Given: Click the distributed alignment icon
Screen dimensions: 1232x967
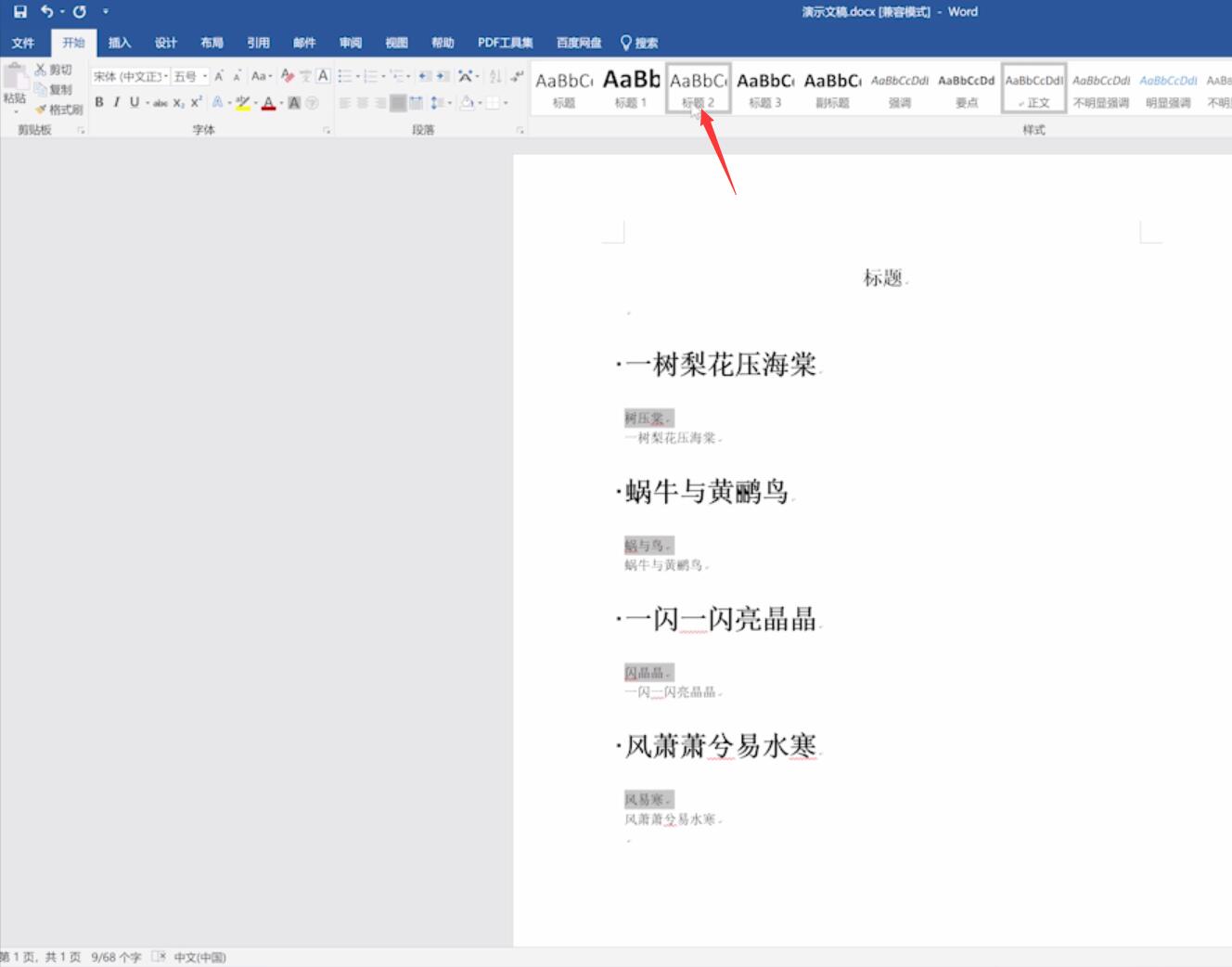Looking at the screenshot, I should 416,102.
